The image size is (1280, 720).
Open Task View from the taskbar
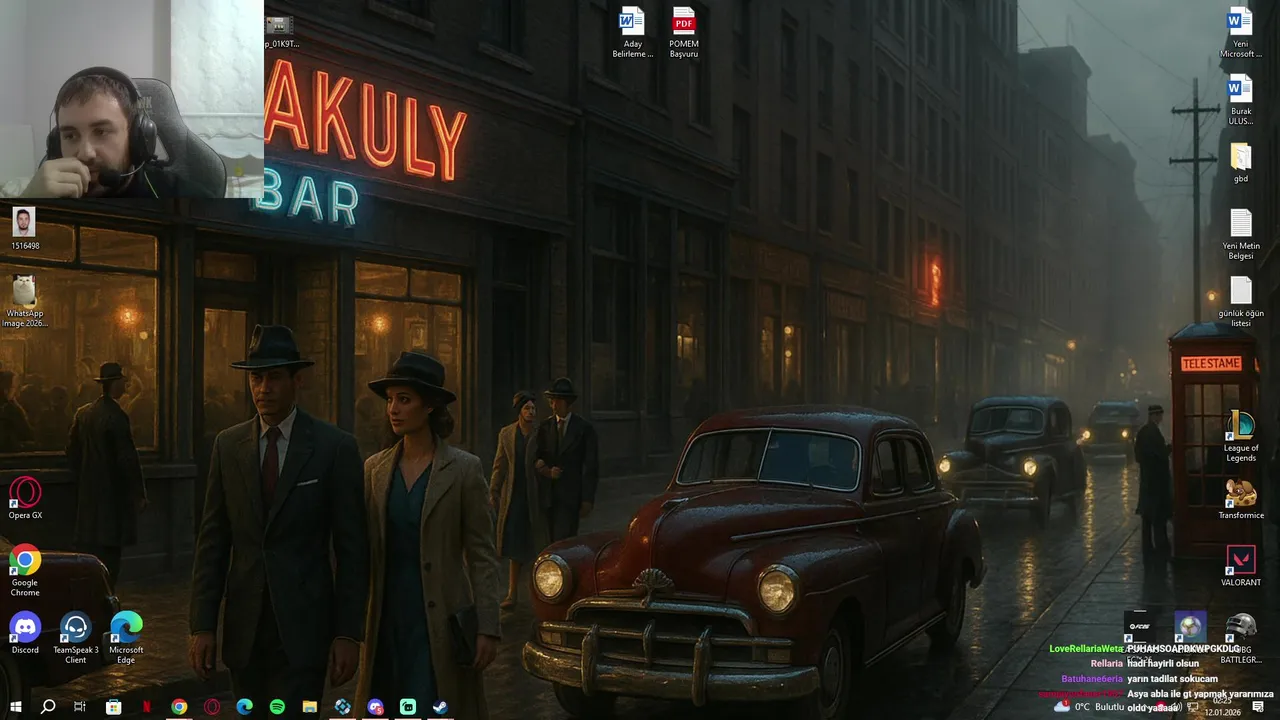click(x=80, y=707)
